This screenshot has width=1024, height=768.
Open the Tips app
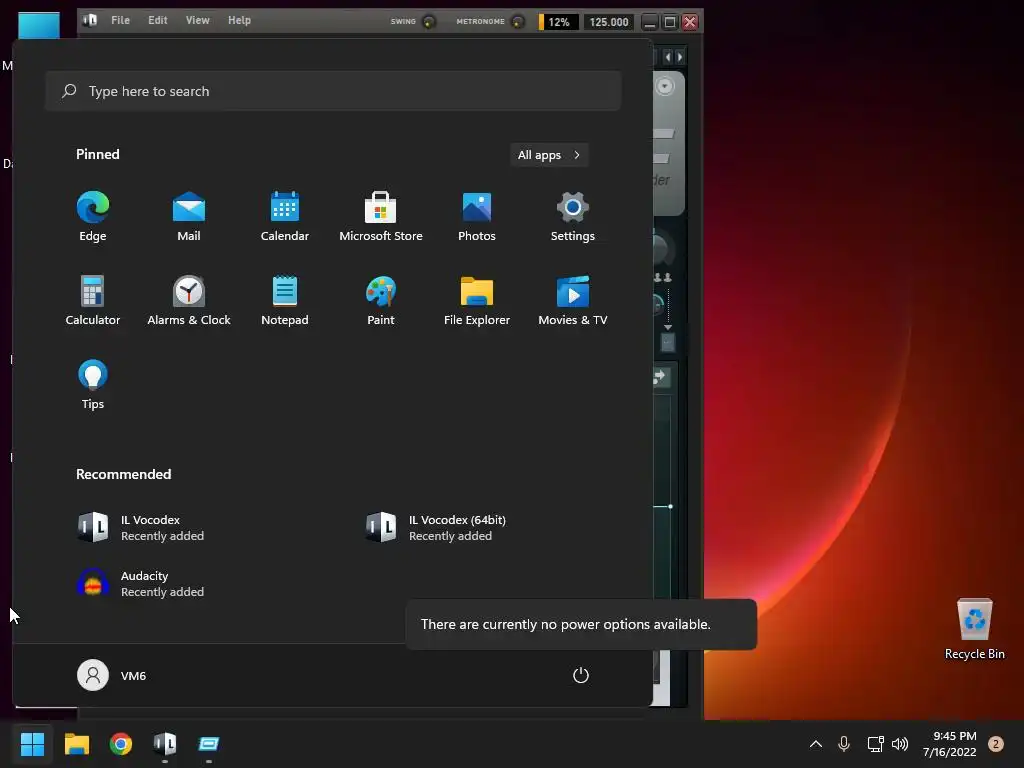pos(93,385)
